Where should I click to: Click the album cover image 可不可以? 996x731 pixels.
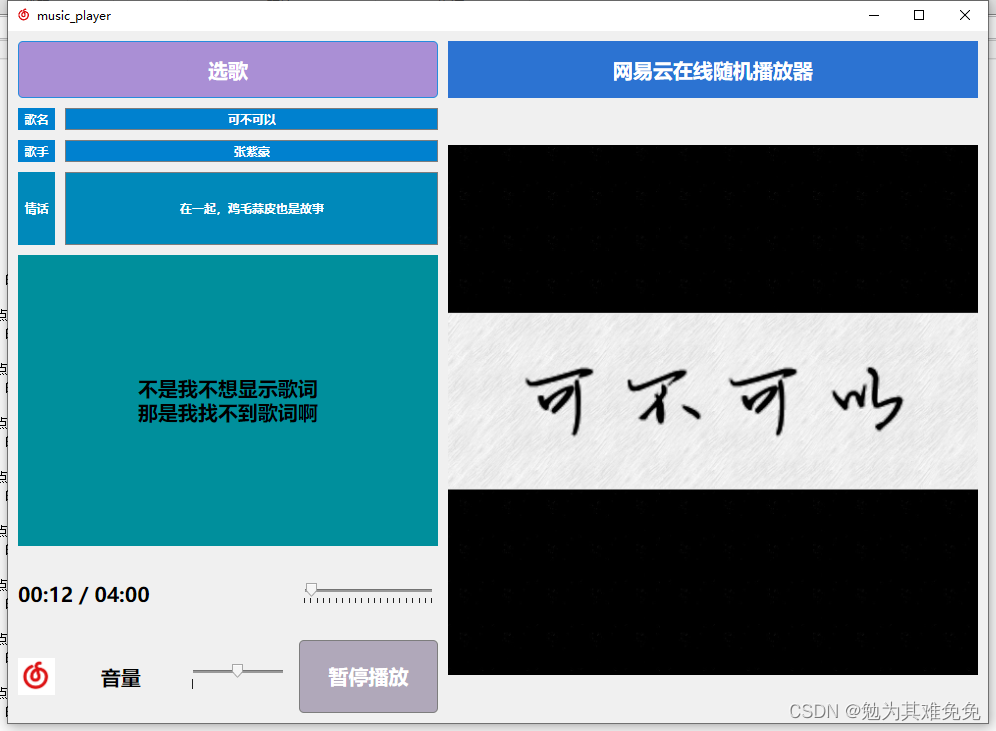pyautogui.click(x=713, y=410)
